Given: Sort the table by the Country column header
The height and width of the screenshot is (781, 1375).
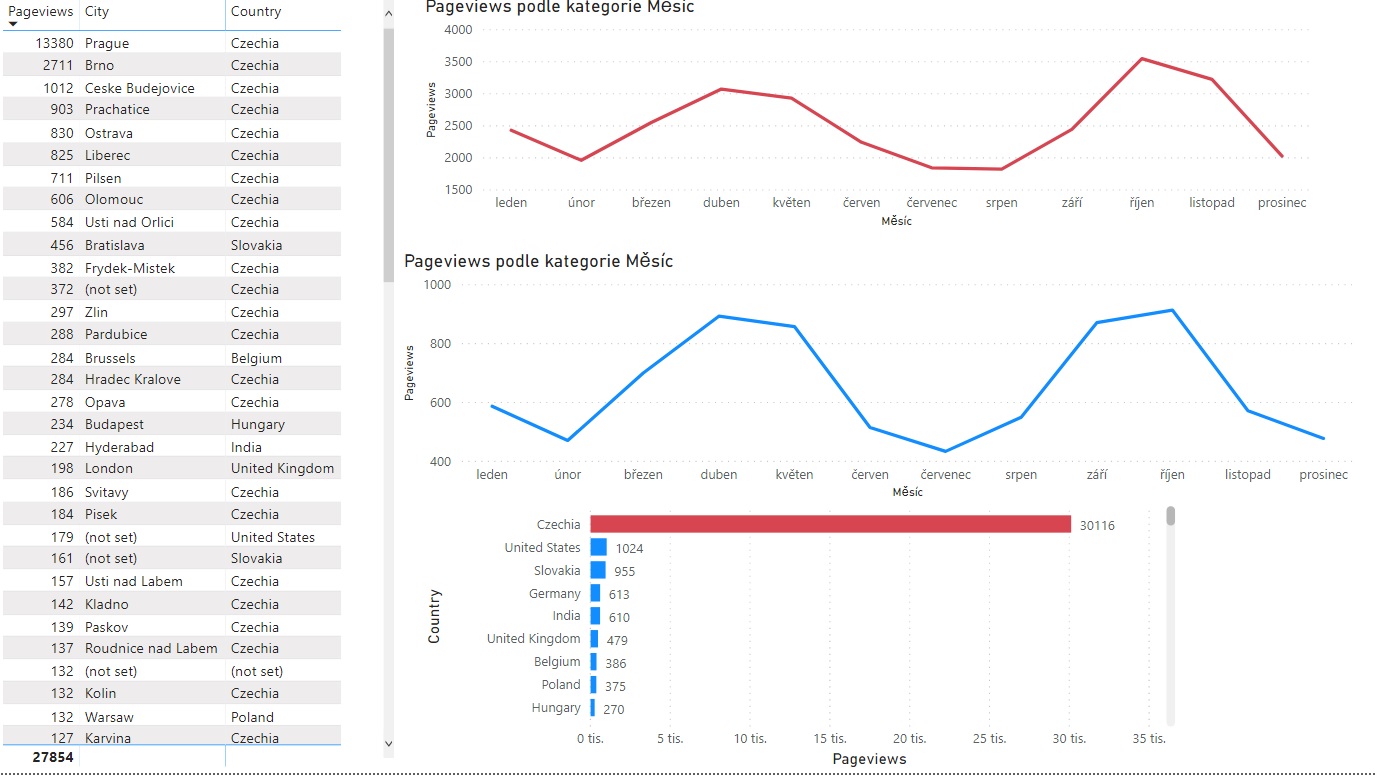Looking at the screenshot, I should point(256,12).
